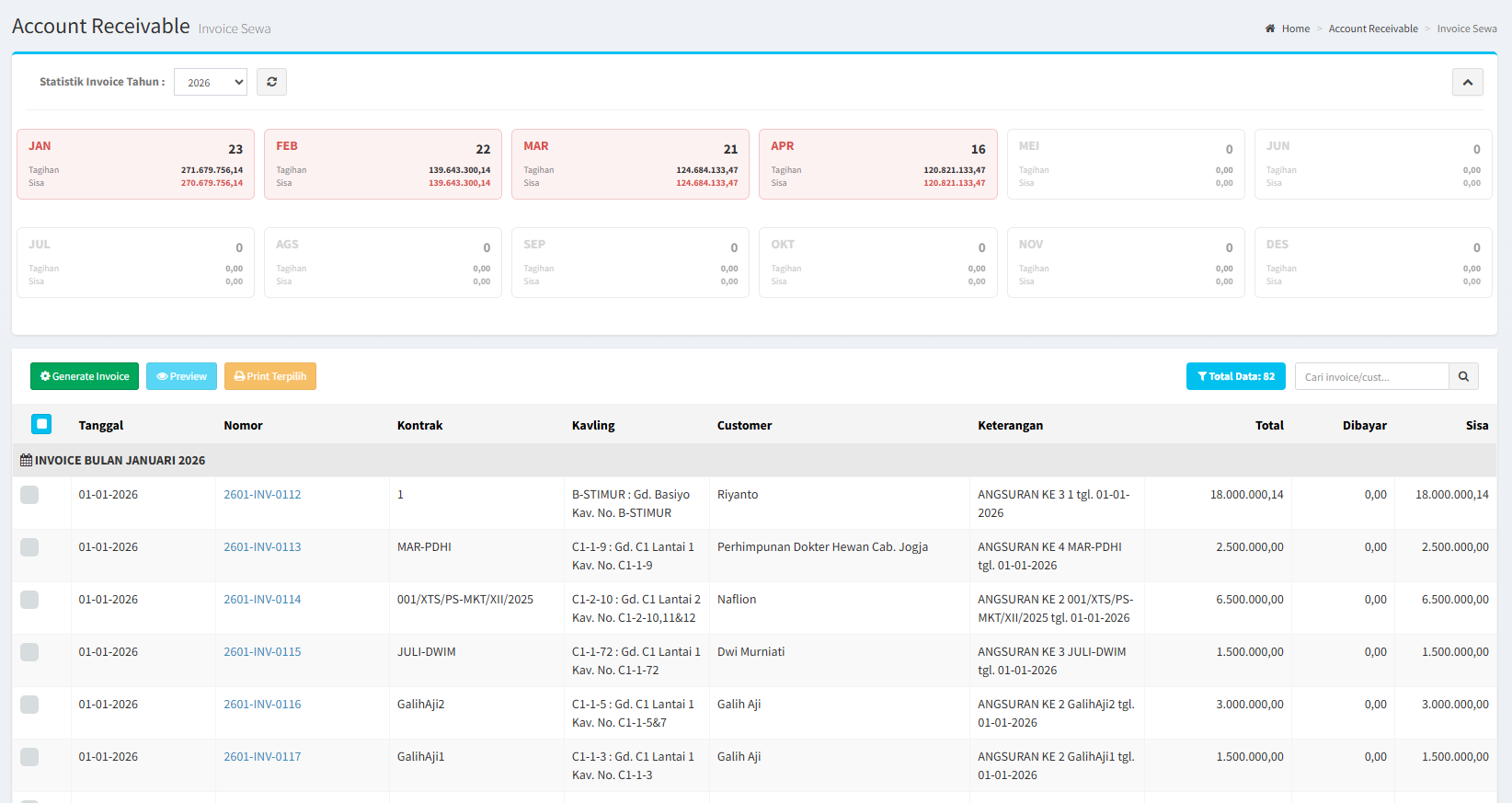1512x803 pixels.
Task: Go to Account Receivable breadcrumb link
Action: coord(1372,29)
